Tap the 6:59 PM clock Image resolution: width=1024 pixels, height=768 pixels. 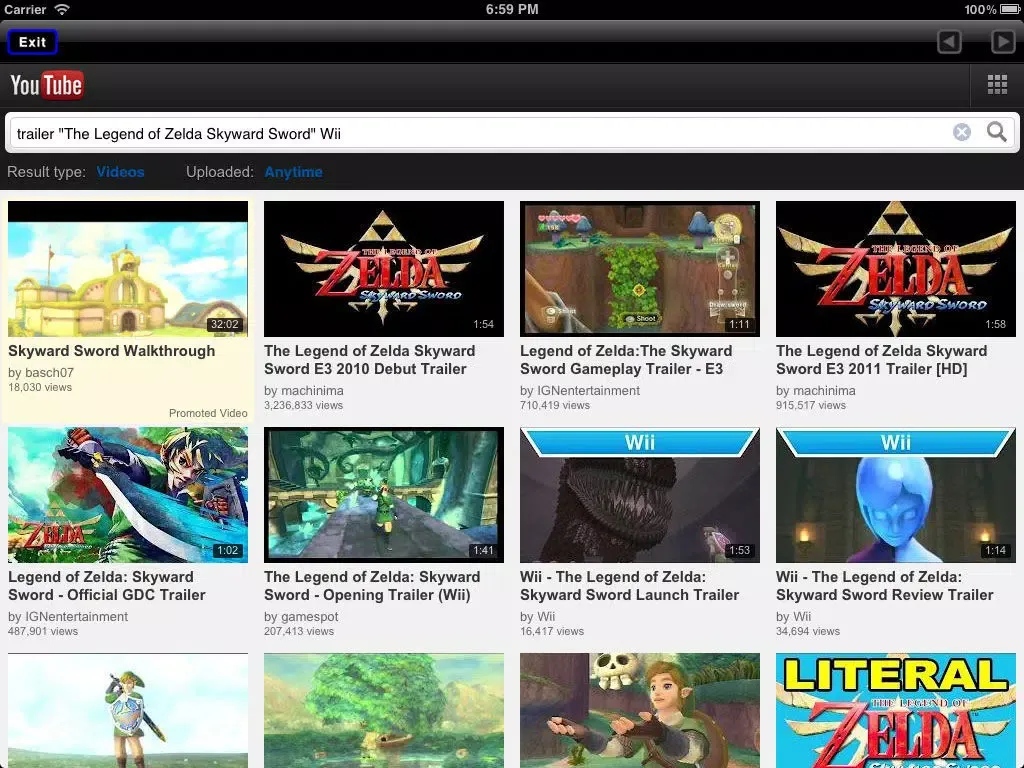(512, 9)
